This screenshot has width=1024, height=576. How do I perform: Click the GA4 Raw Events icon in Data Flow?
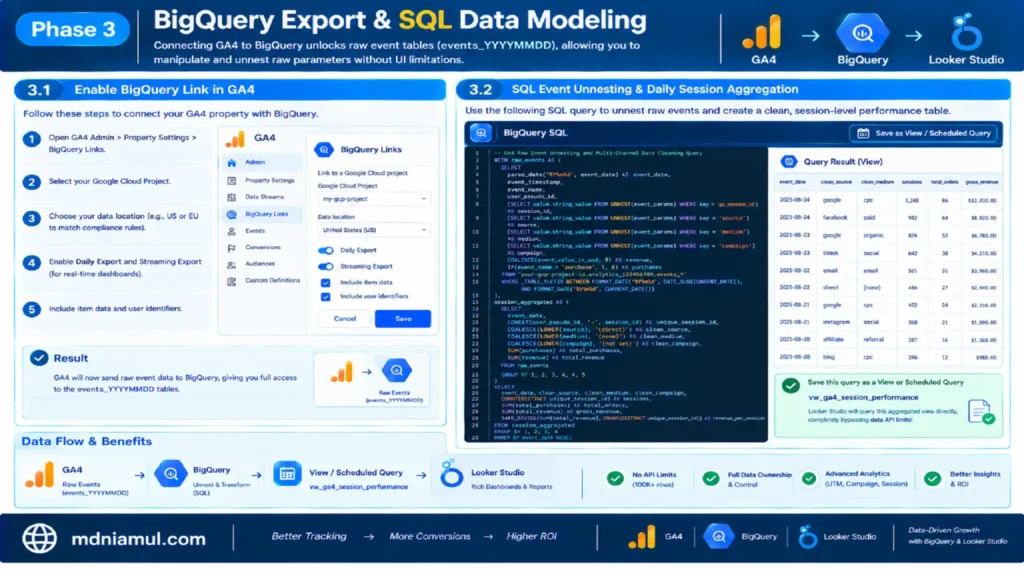point(39,475)
